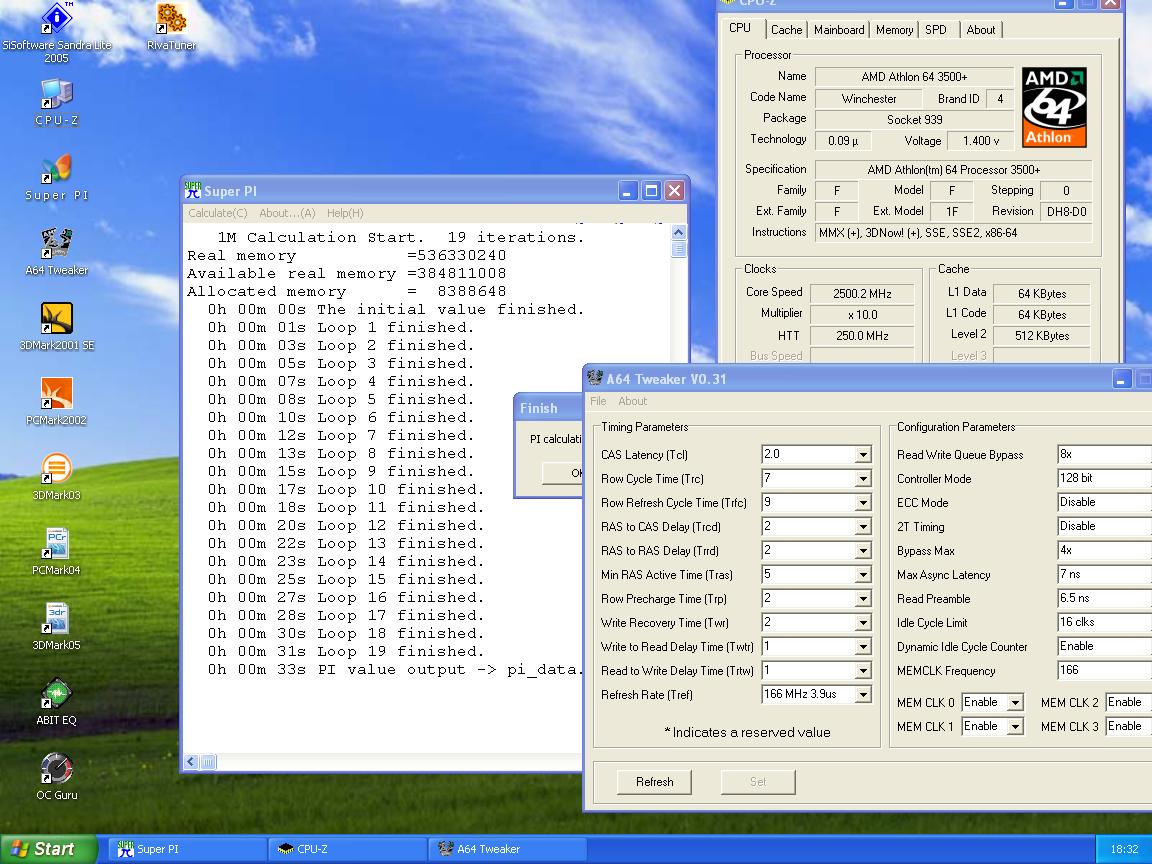Open the Refresh Rate (Tref) dropdown
The image size is (1152, 864).
pyautogui.click(x=862, y=695)
